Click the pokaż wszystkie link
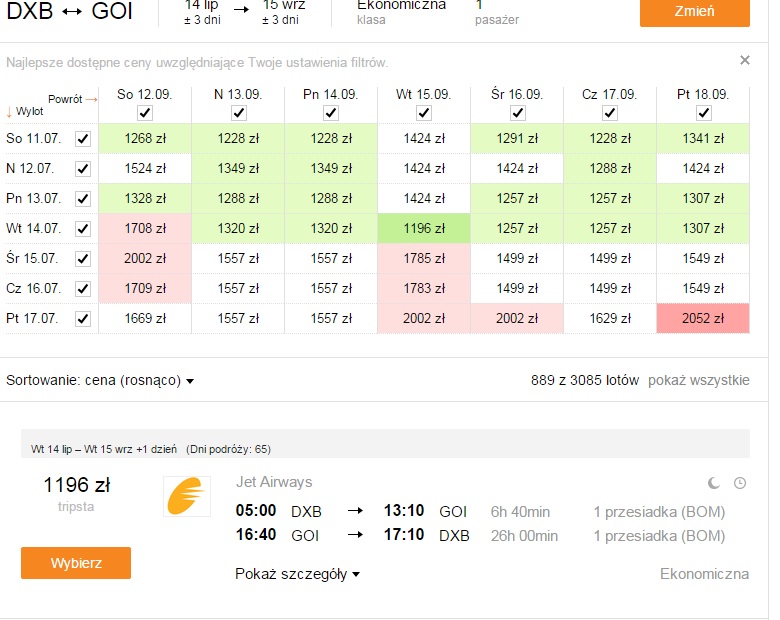 698,380
